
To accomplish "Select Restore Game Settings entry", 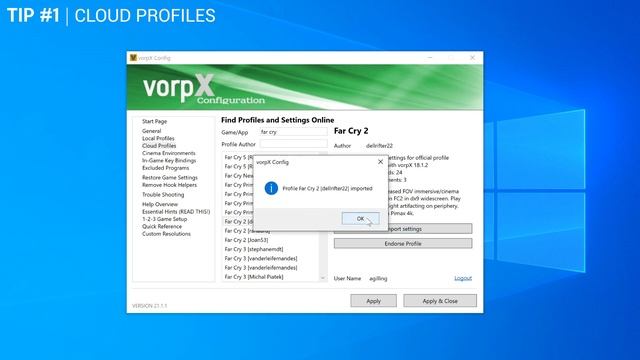I will pos(170,178).
